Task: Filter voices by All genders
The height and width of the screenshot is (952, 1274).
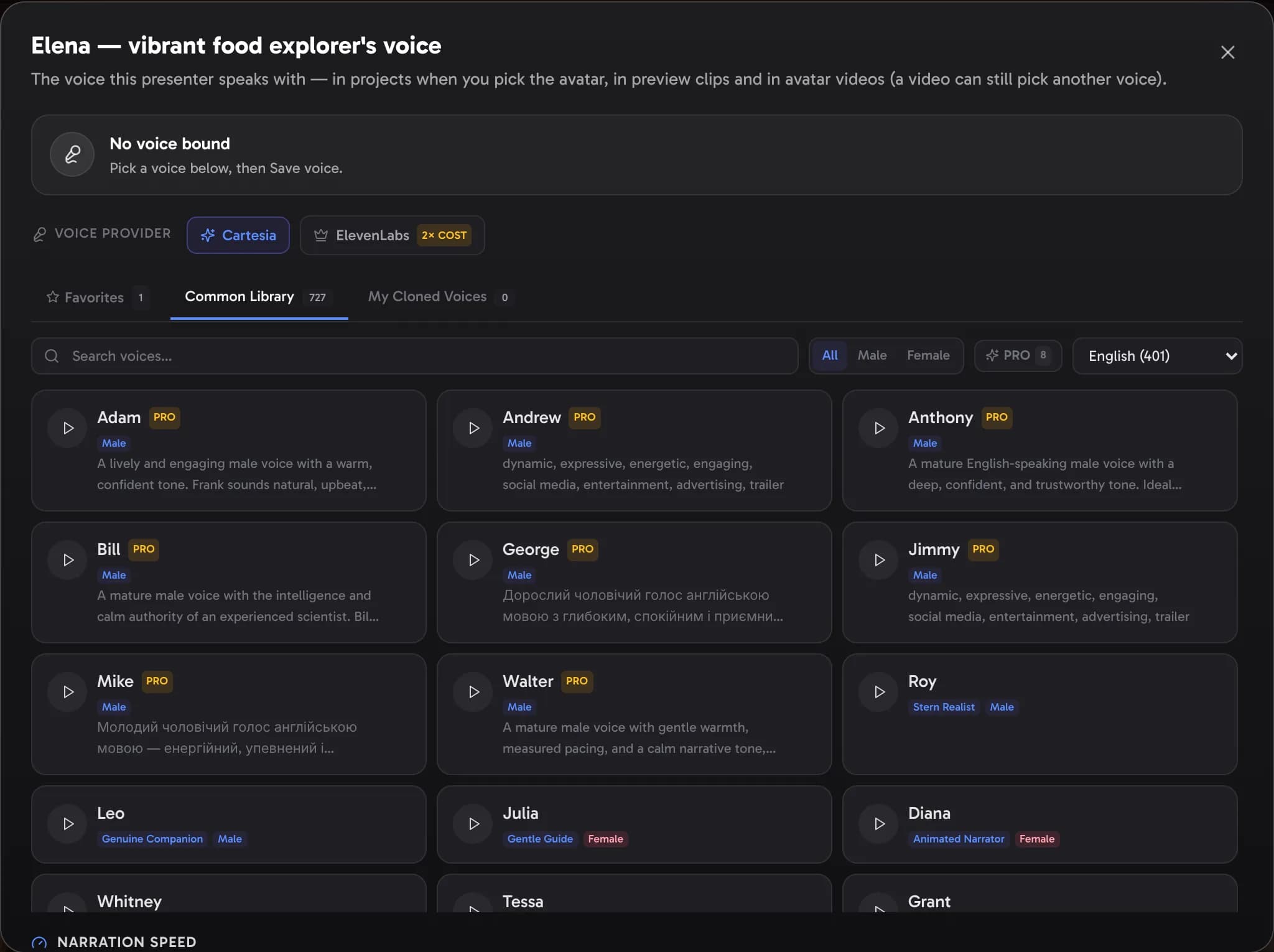Action: (x=830, y=355)
